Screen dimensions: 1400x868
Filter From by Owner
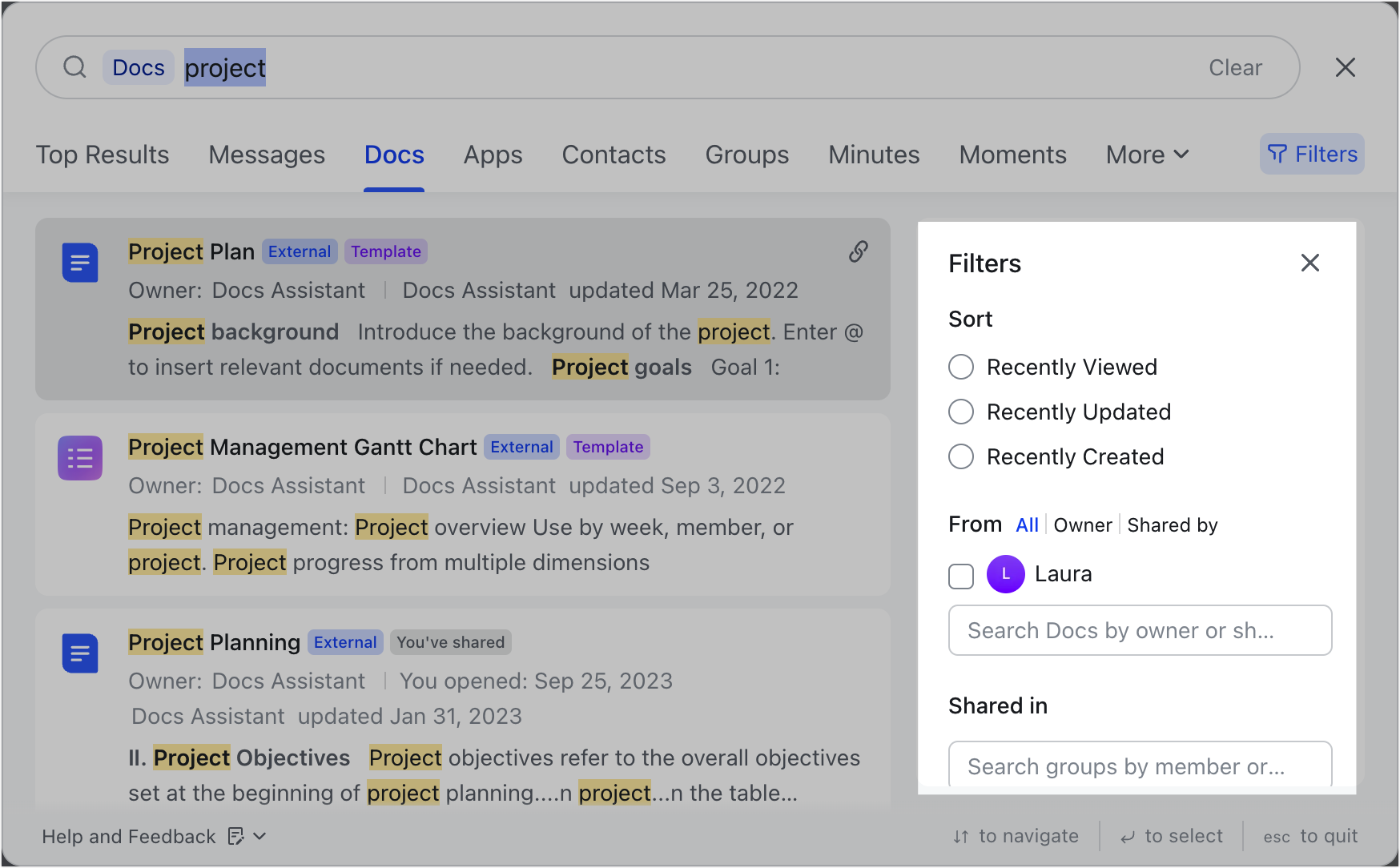[1082, 525]
